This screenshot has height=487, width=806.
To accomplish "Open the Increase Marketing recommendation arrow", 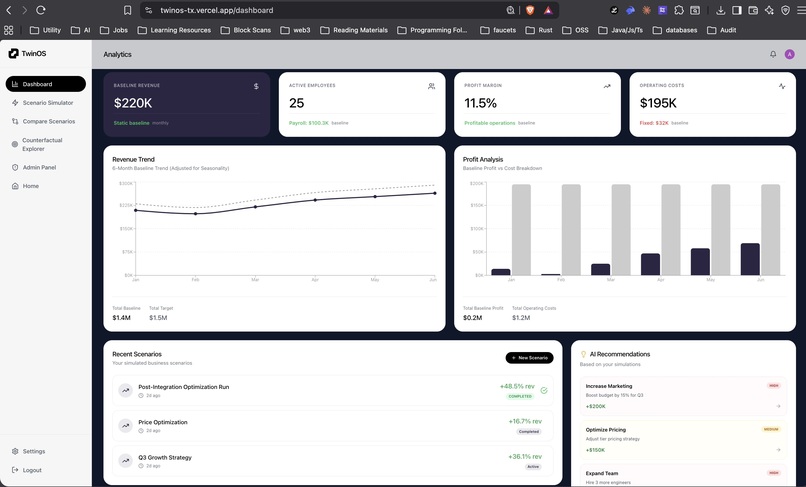I will pos(778,406).
